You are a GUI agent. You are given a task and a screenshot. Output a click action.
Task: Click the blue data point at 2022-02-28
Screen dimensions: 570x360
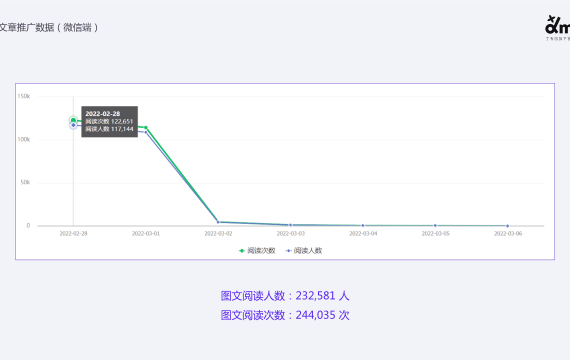73,125
